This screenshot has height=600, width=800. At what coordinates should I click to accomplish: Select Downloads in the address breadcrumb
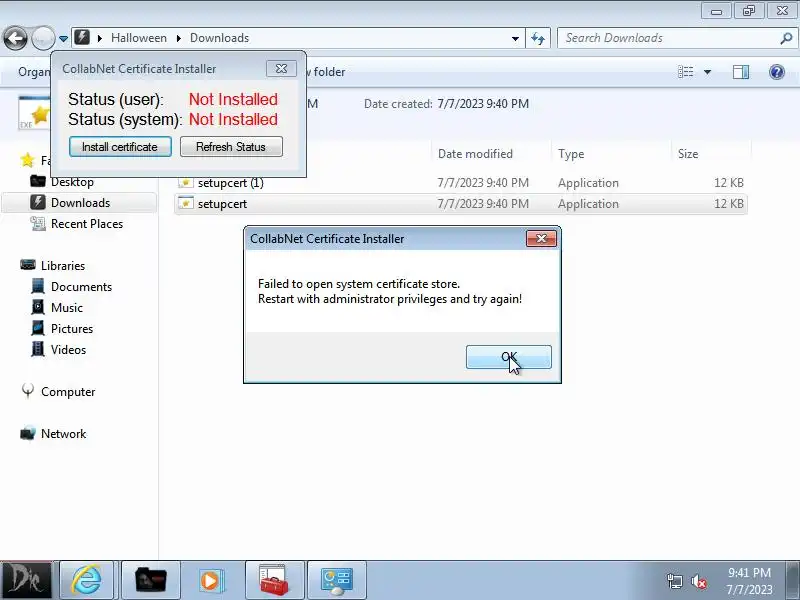[219, 38]
